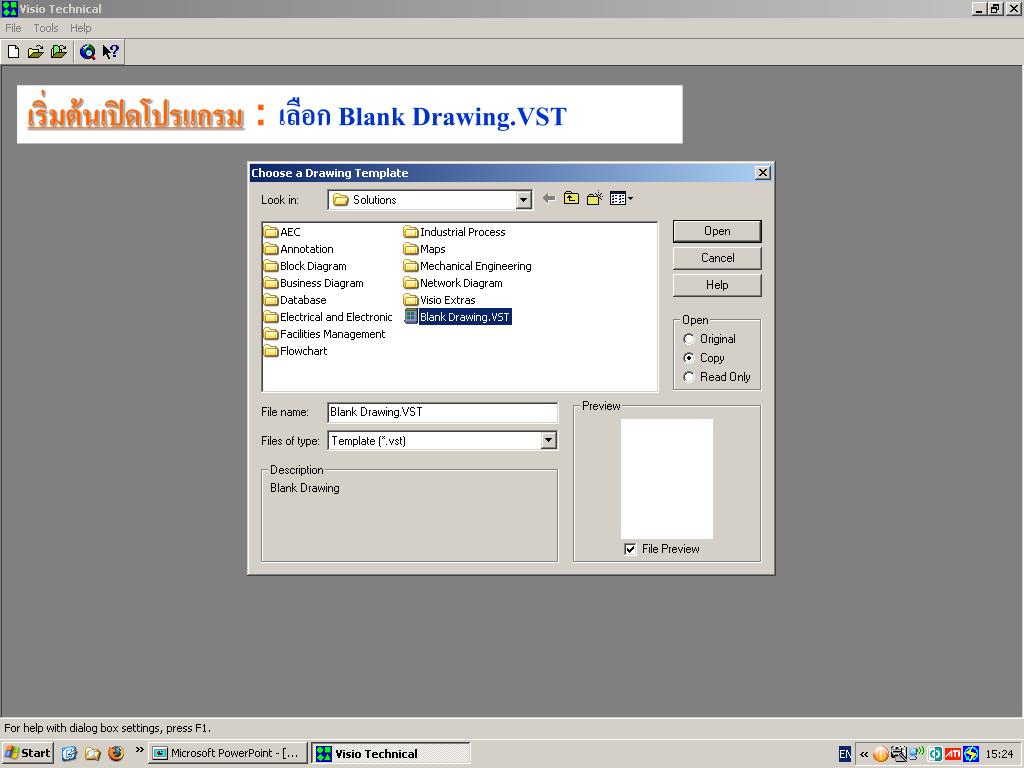The height and width of the screenshot is (768, 1024).
Task: Click the Show Desktop quick launch icon
Action: pyautogui.click(x=69, y=753)
